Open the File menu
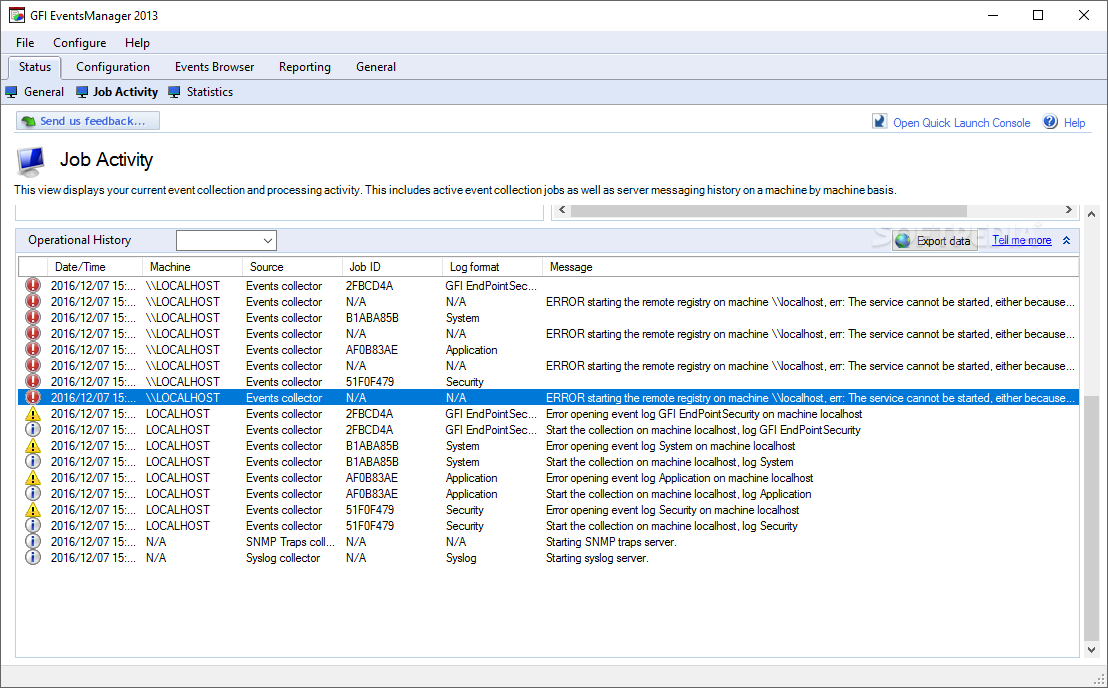The image size is (1108, 688). [25, 43]
